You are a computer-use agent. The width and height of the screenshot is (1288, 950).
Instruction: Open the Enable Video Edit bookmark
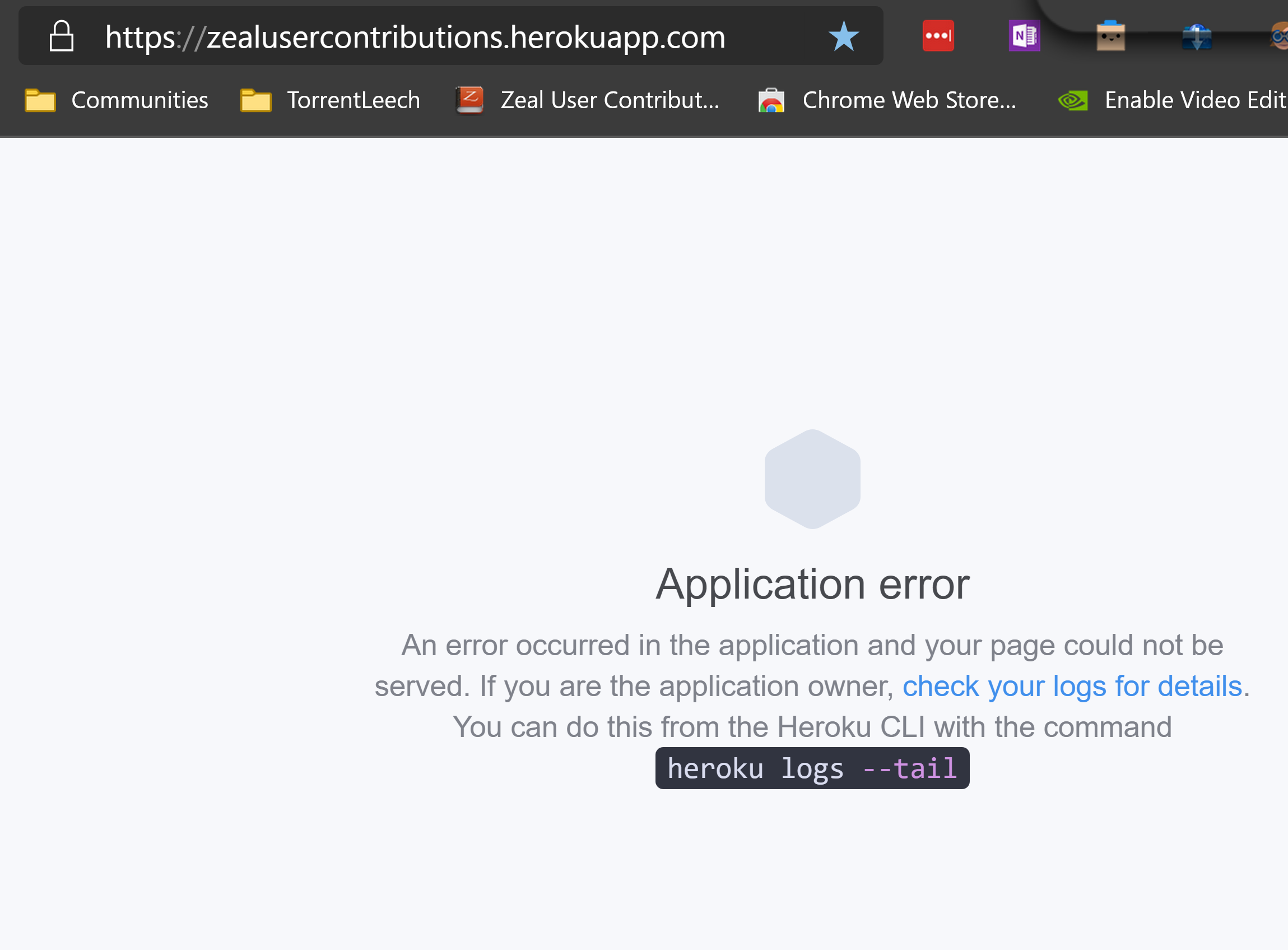tap(1194, 100)
